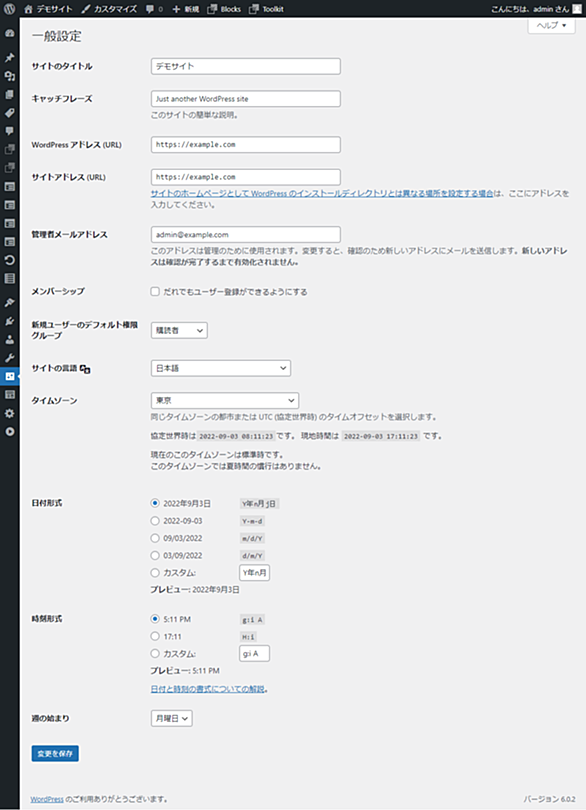Open the timezone dropdown showing 東京
The image size is (586, 810).
pyautogui.click(x=225, y=400)
